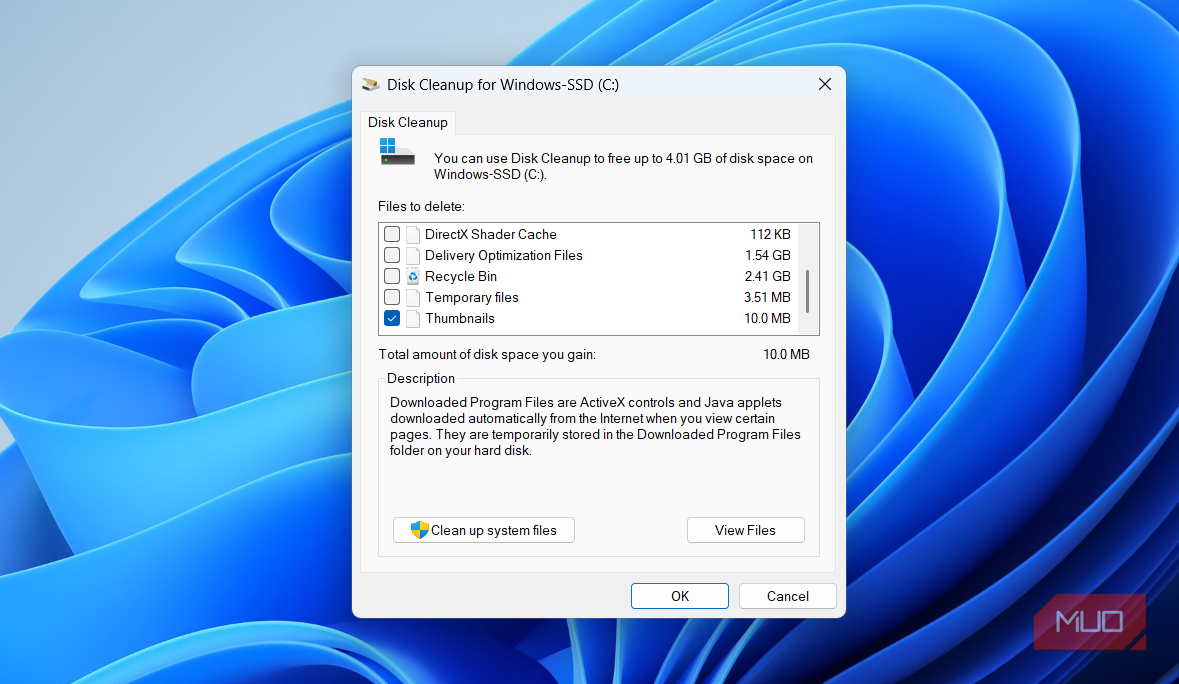Tick the Temporary files checkbox
The width and height of the screenshot is (1179, 684).
[392, 298]
